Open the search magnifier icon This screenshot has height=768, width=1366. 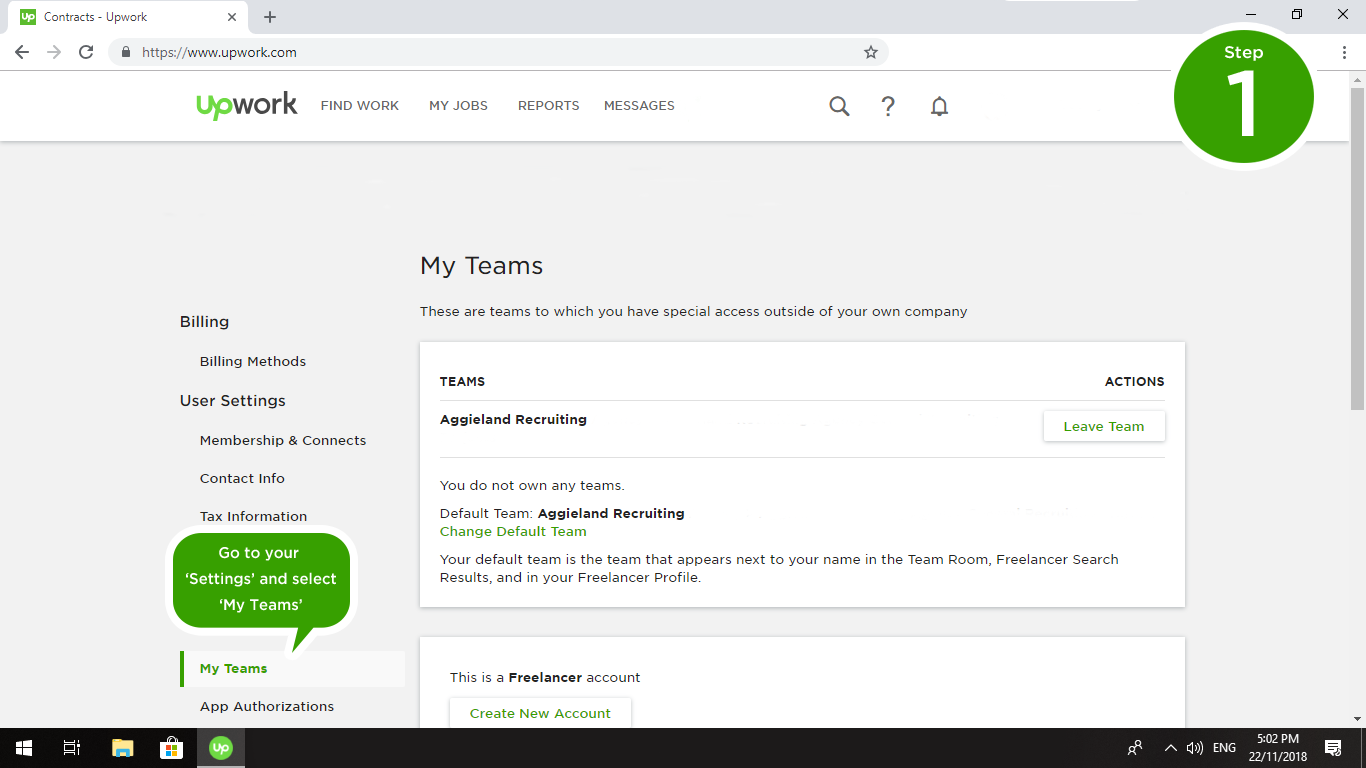pyautogui.click(x=839, y=106)
